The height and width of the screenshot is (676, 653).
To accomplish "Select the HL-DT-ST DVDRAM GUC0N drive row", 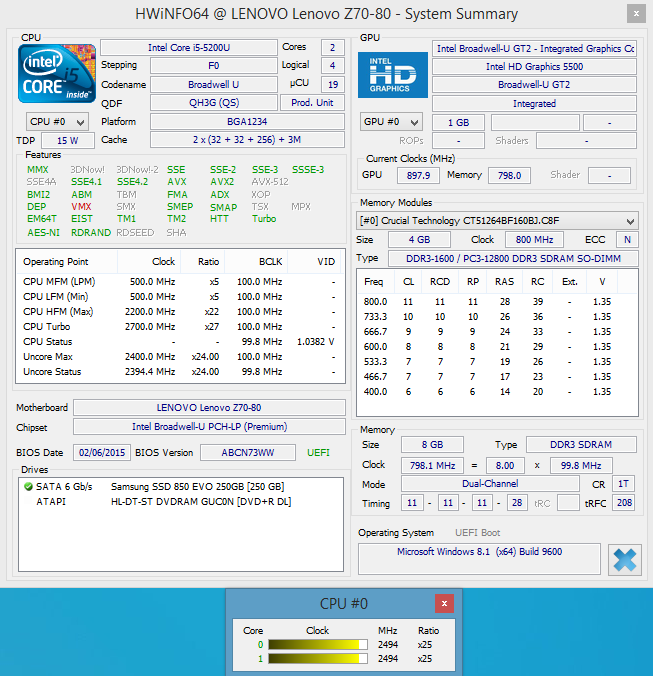I will coord(181,502).
